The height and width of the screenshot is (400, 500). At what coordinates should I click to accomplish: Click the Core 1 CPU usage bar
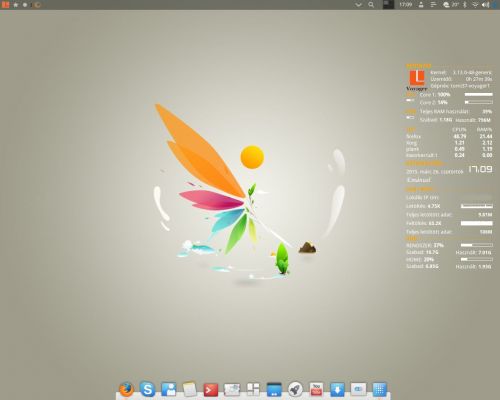coord(479,95)
